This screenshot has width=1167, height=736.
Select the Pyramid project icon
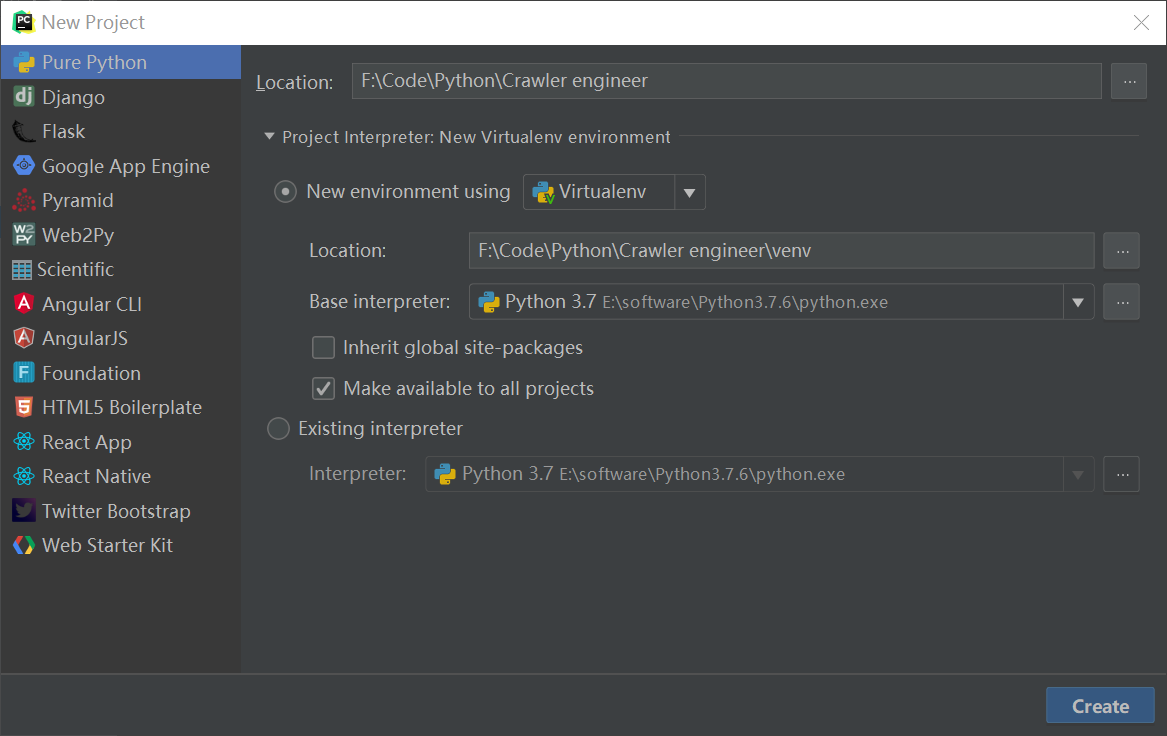pos(24,200)
